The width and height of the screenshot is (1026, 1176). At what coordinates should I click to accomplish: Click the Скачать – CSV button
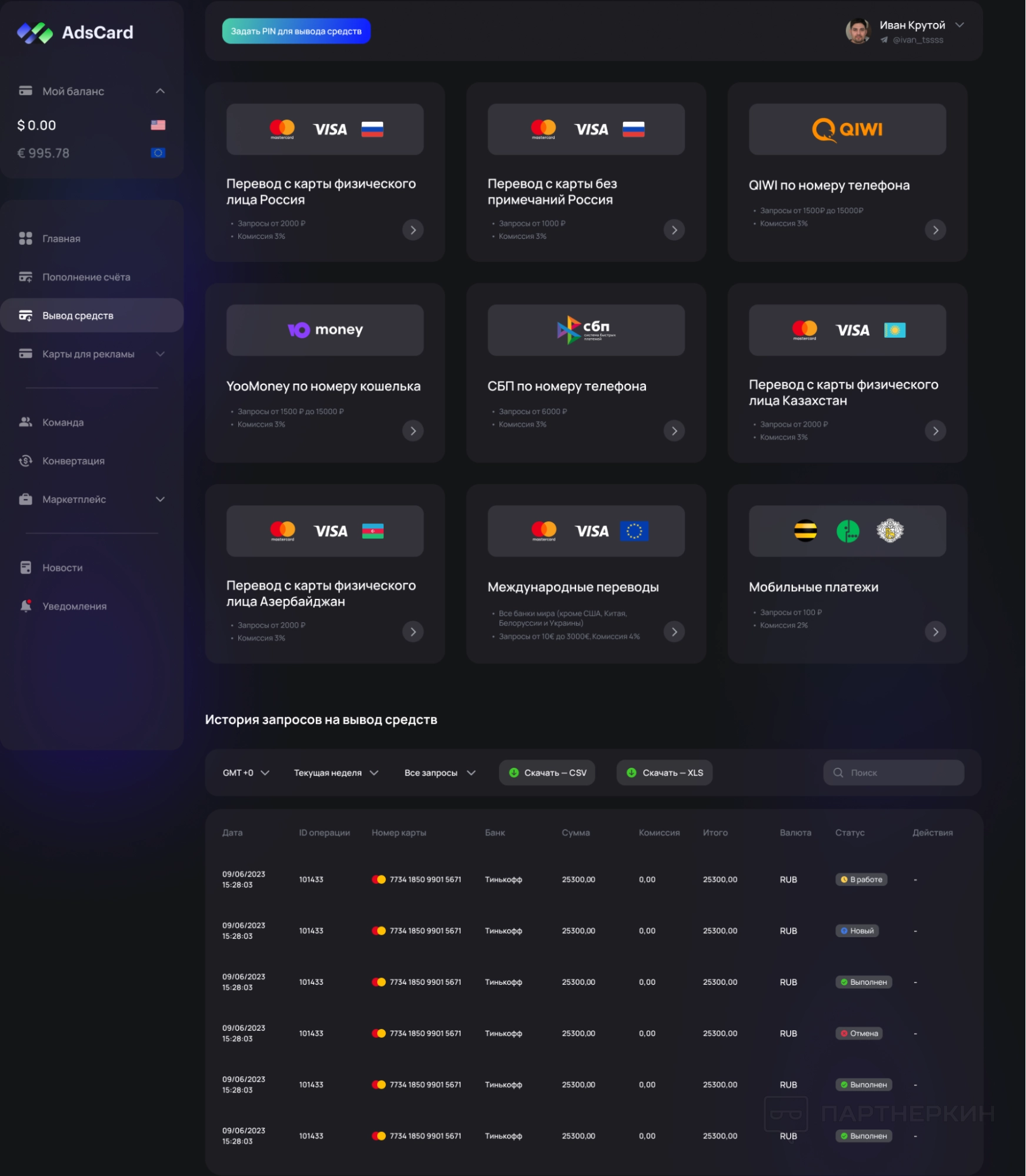pyautogui.click(x=547, y=772)
